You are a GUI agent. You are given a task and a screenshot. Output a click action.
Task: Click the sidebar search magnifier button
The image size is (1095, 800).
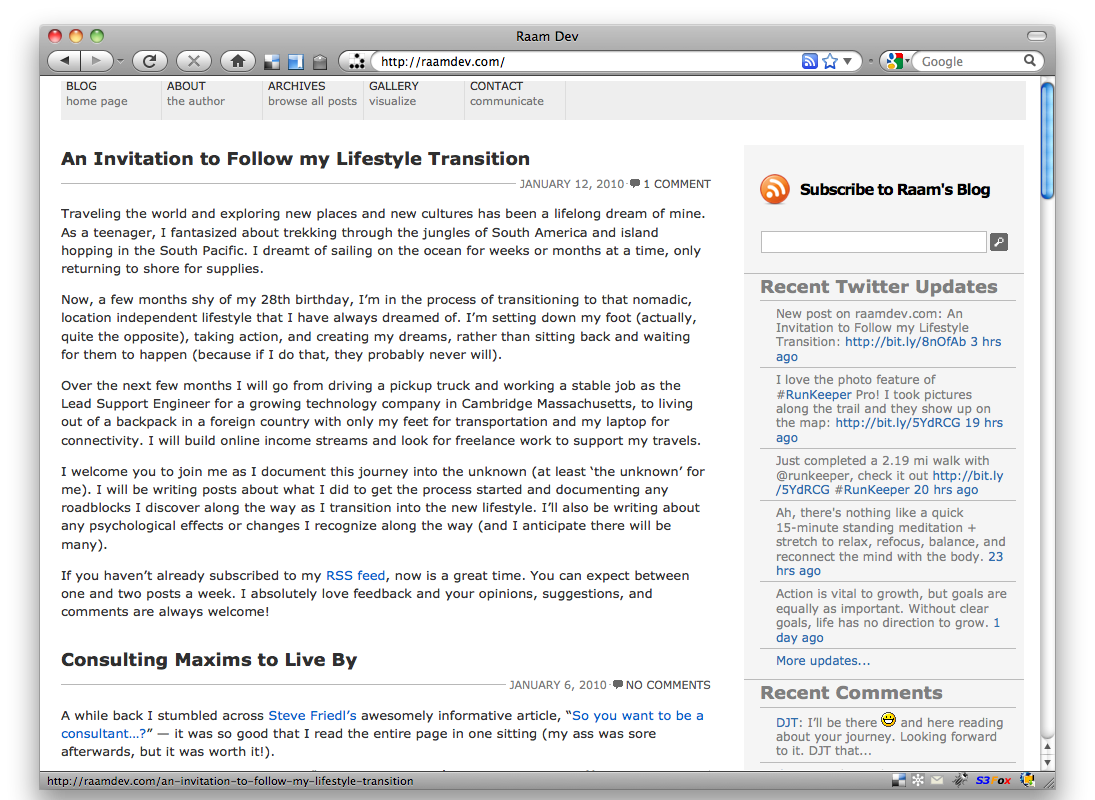pos(998,242)
